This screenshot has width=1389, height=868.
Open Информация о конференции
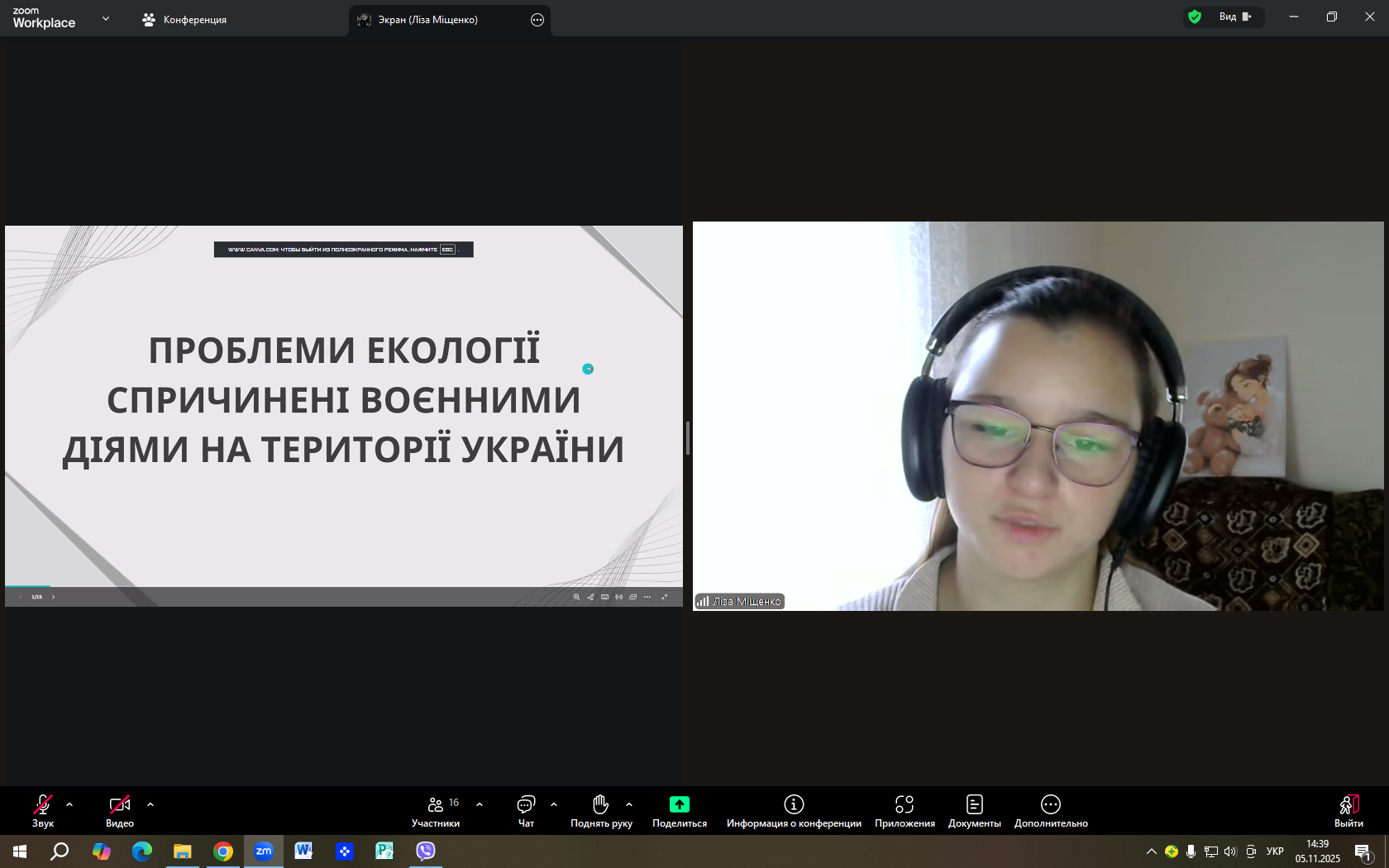794,811
